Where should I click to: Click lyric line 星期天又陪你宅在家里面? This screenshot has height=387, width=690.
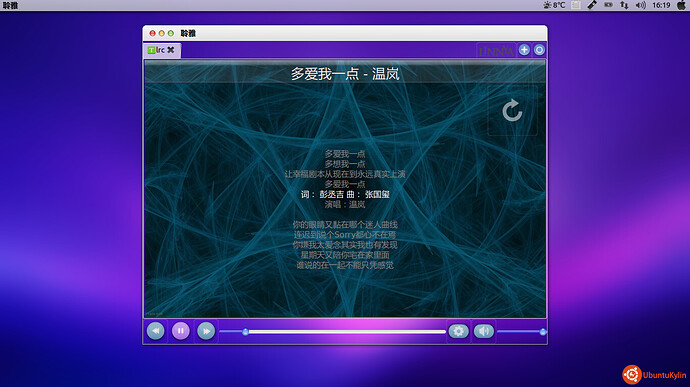coord(345,255)
